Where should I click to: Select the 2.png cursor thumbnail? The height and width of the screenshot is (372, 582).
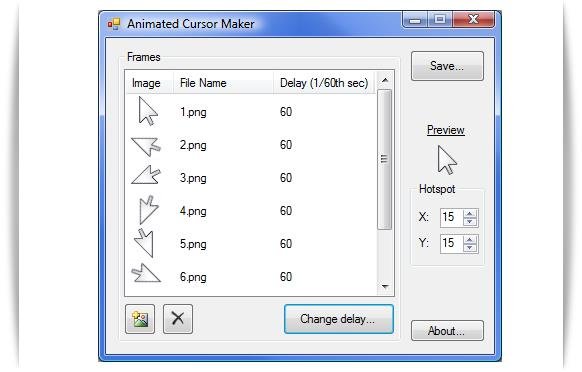(146, 146)
